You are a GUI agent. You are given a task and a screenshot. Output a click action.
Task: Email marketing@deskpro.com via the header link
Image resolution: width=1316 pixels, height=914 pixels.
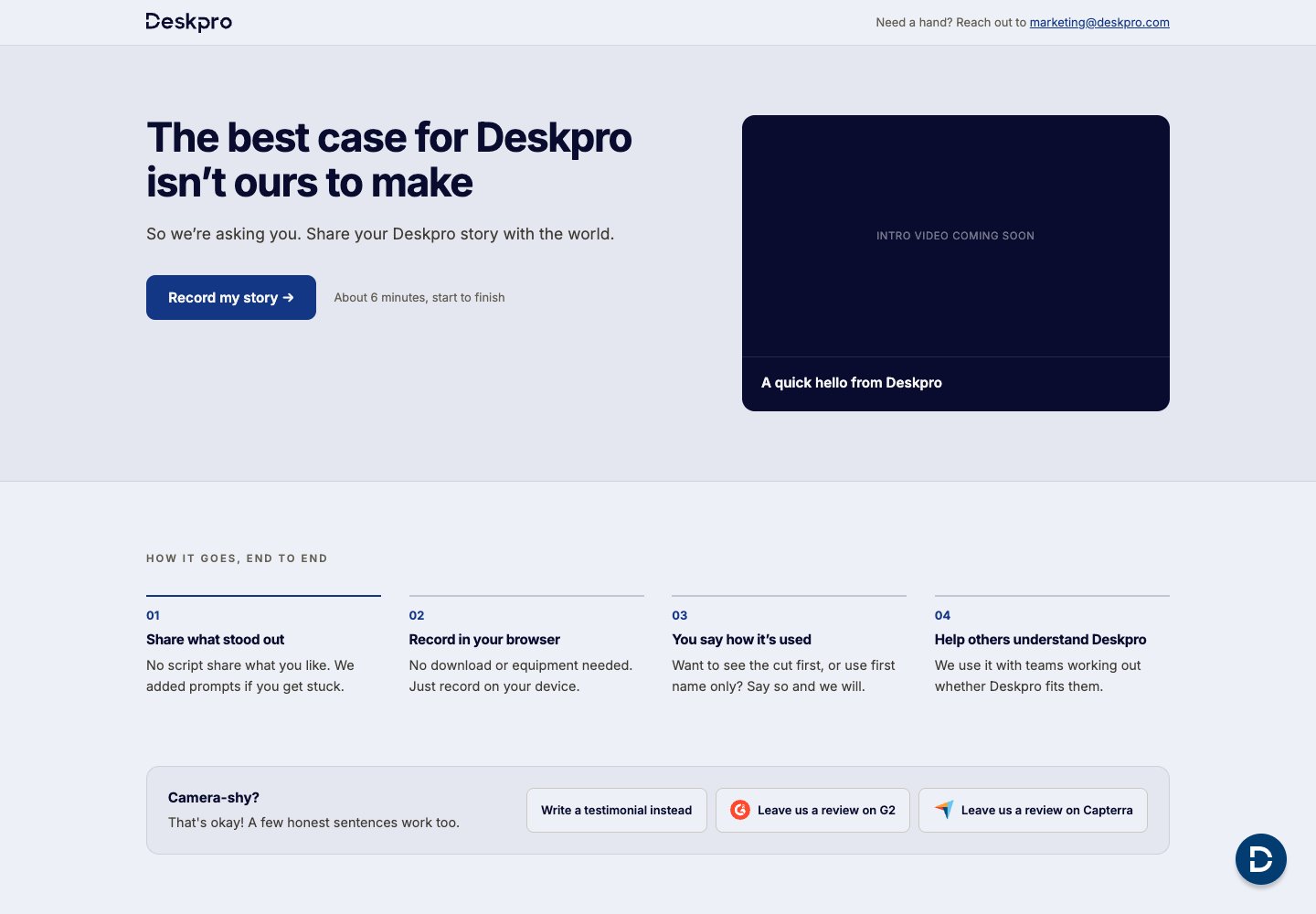click(1099, 22)
